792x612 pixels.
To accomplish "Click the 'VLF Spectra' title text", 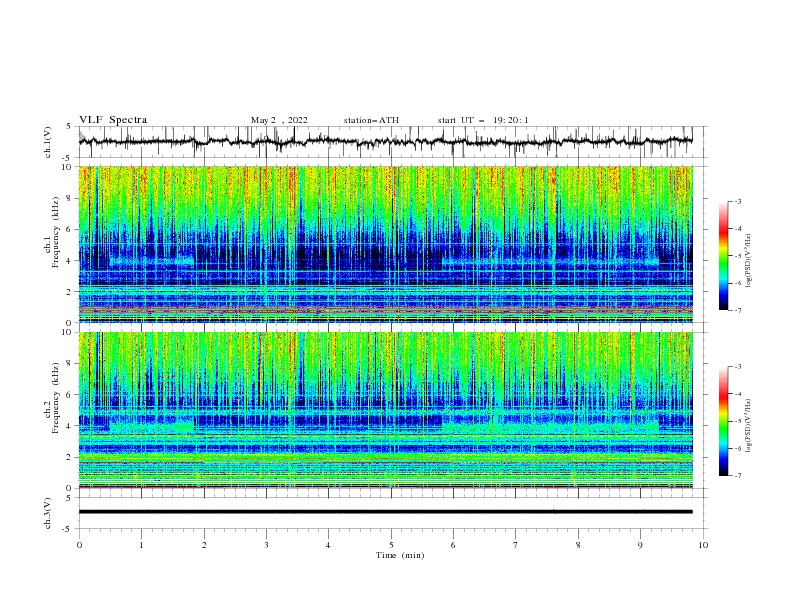I will (x=113, y=120).
